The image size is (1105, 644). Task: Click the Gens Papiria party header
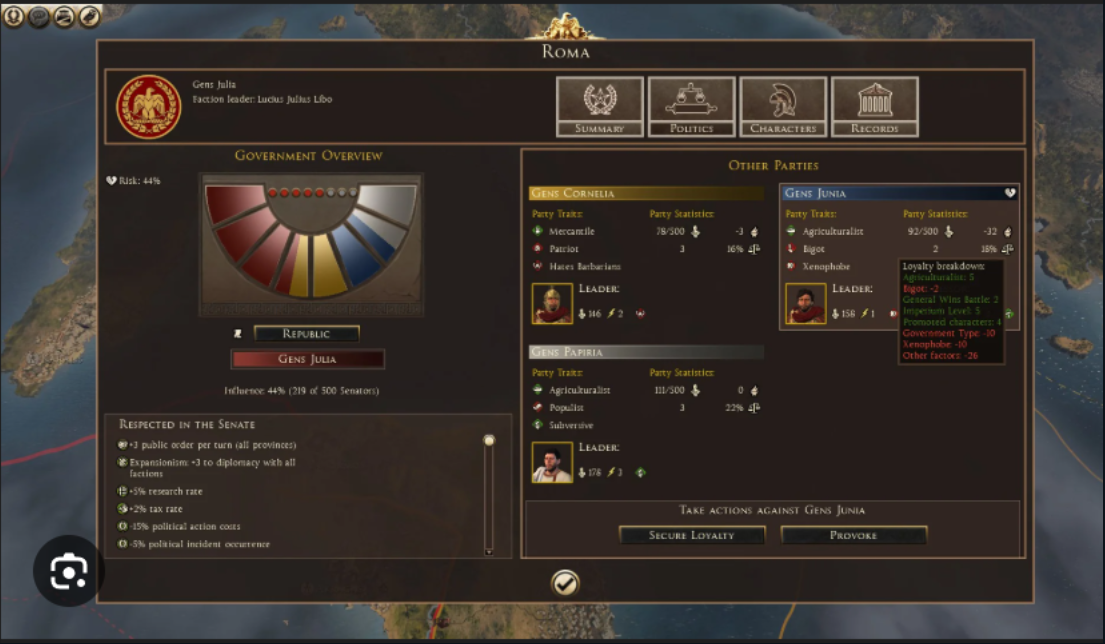(646, 352)
